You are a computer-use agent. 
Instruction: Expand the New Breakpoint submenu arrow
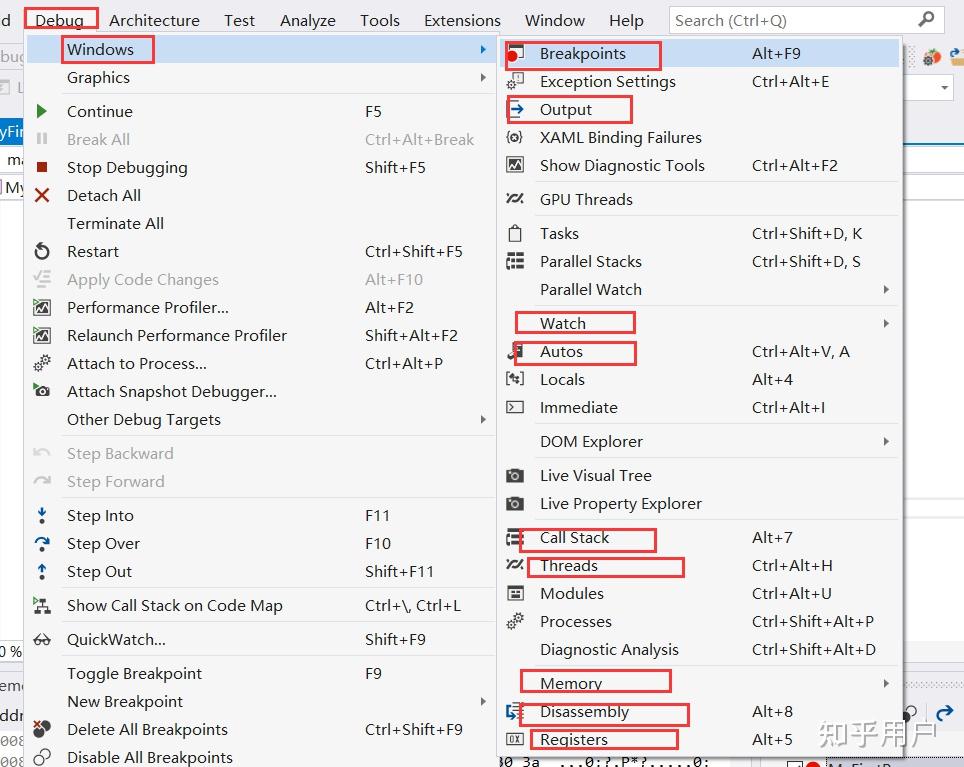tap(483, 701)
